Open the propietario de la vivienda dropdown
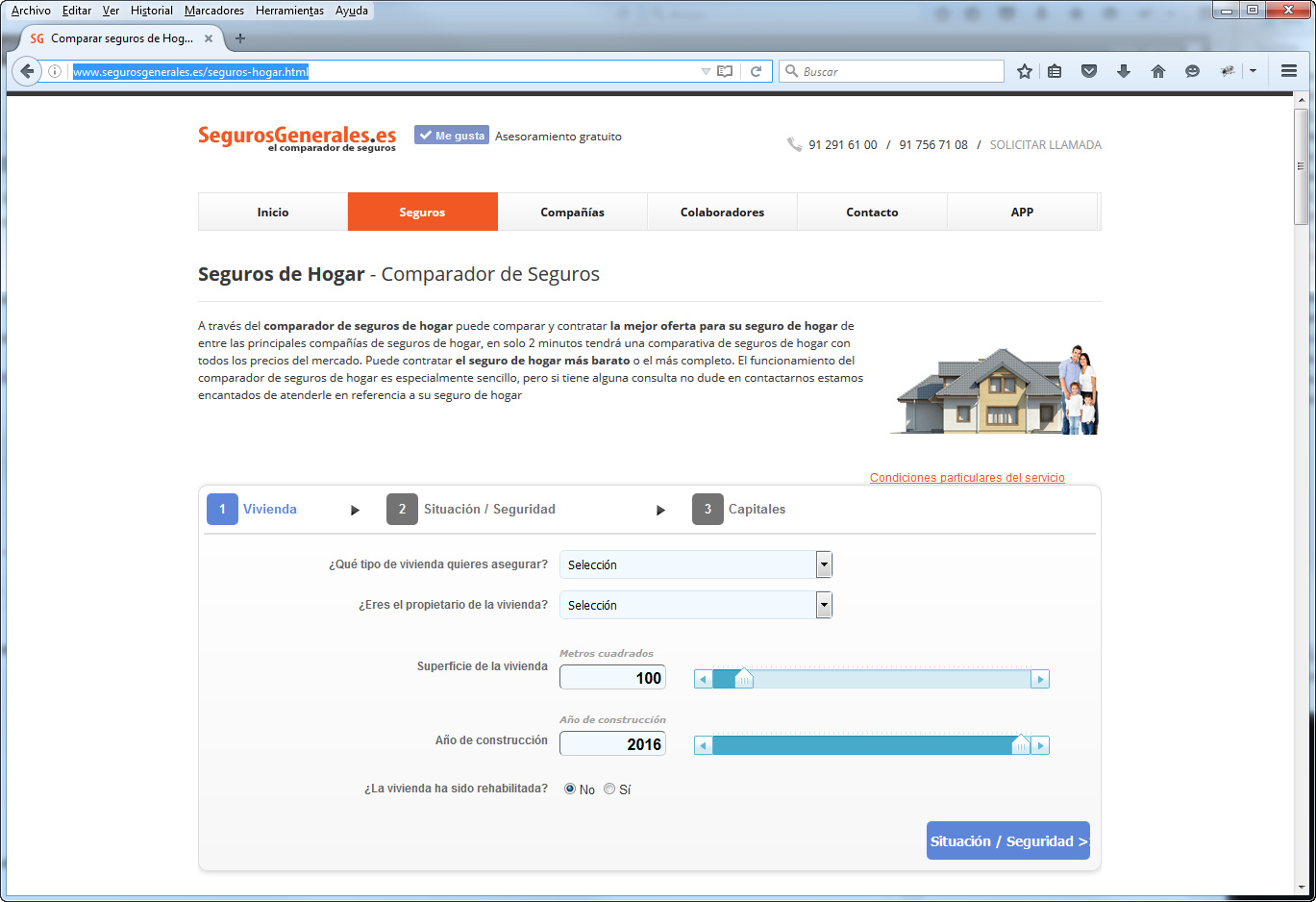 [824, 605]
